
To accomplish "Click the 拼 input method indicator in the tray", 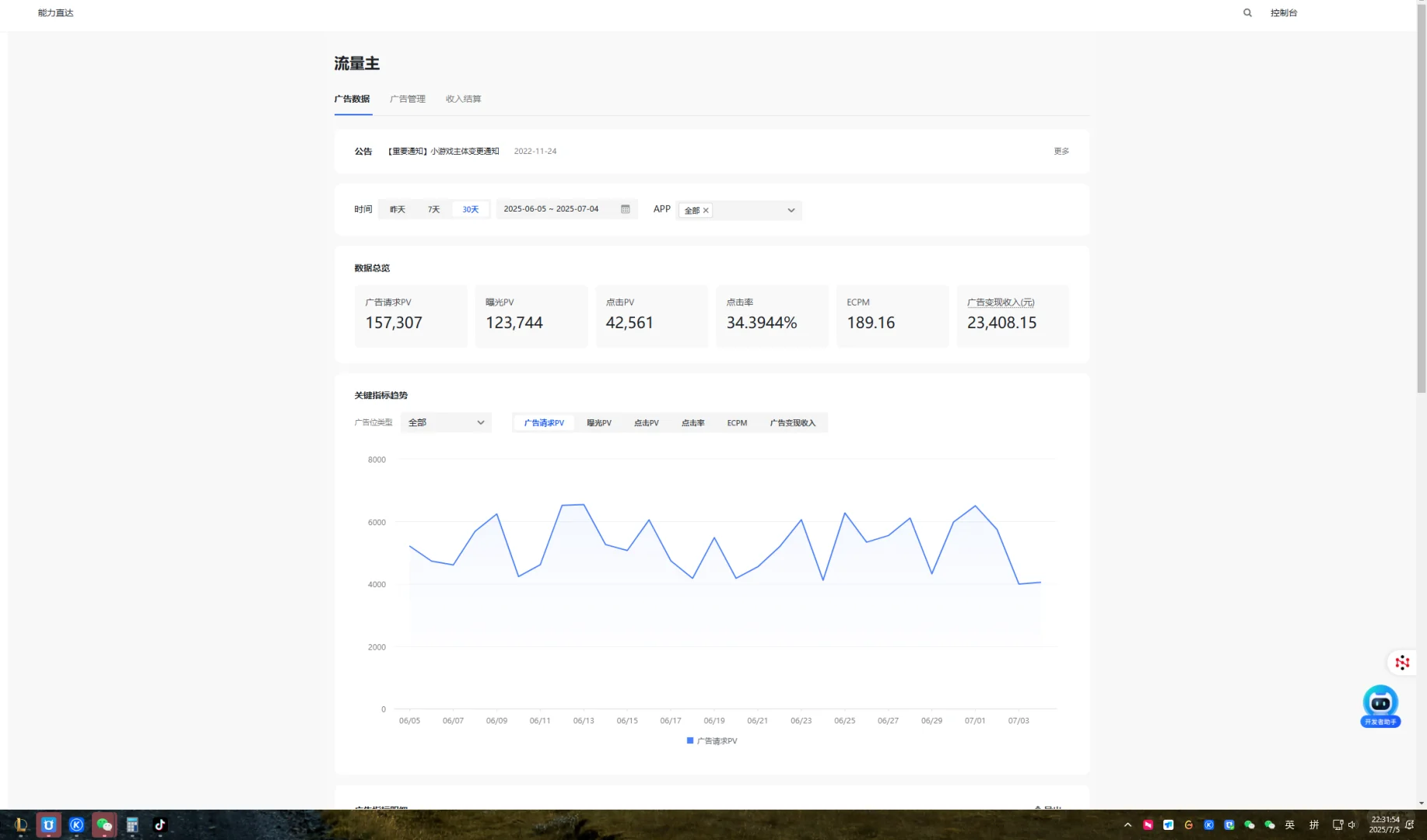I will 1314,824.
